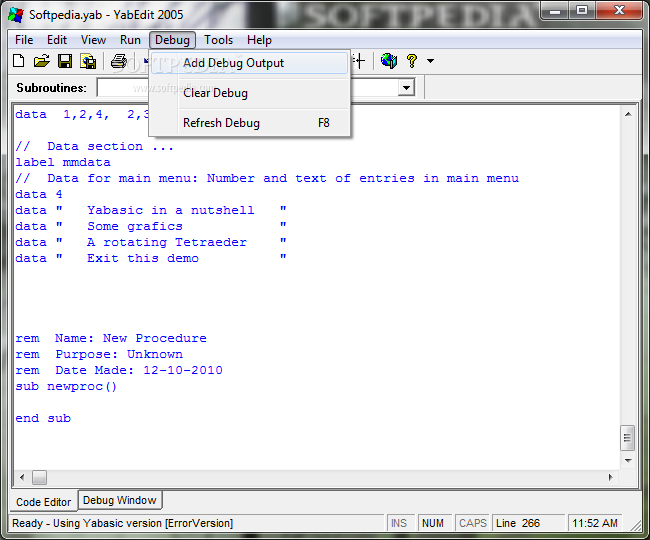Click the 'rem Name: New Procedure' line
Screen dimensions: 650x540
(111, 339)
